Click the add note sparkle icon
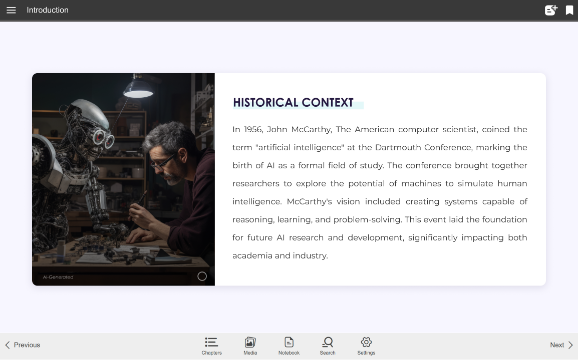 [x=551, y=10]
